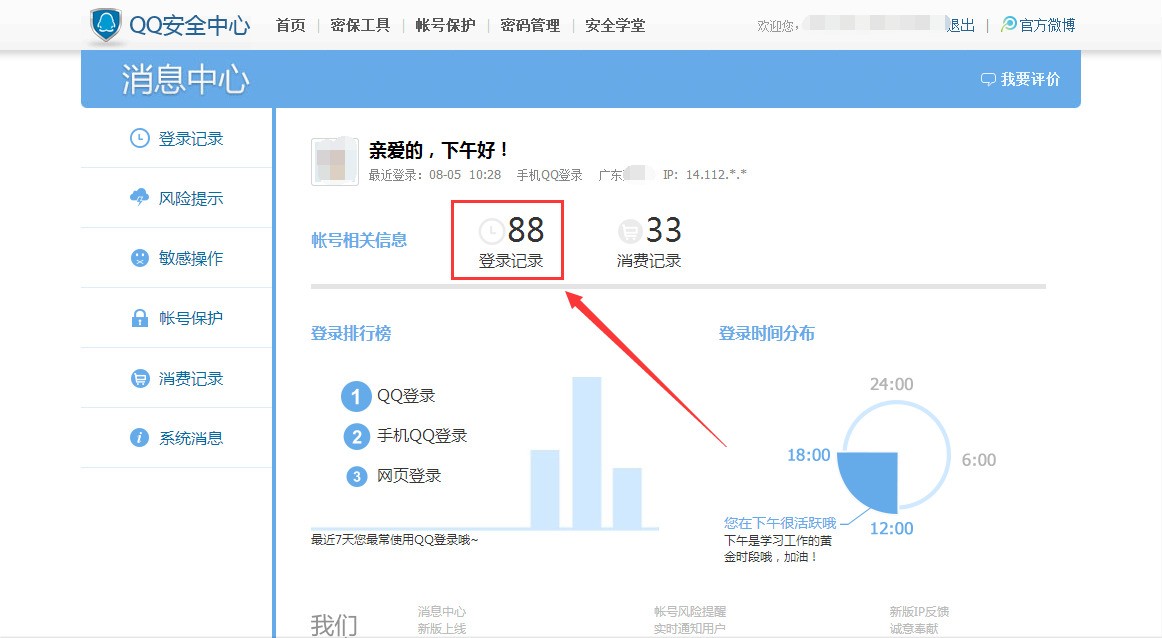Viewport: 1162px width, 638px height.
Task: Click the blurred user avatar thumbnail
Action: click(335, 162)
